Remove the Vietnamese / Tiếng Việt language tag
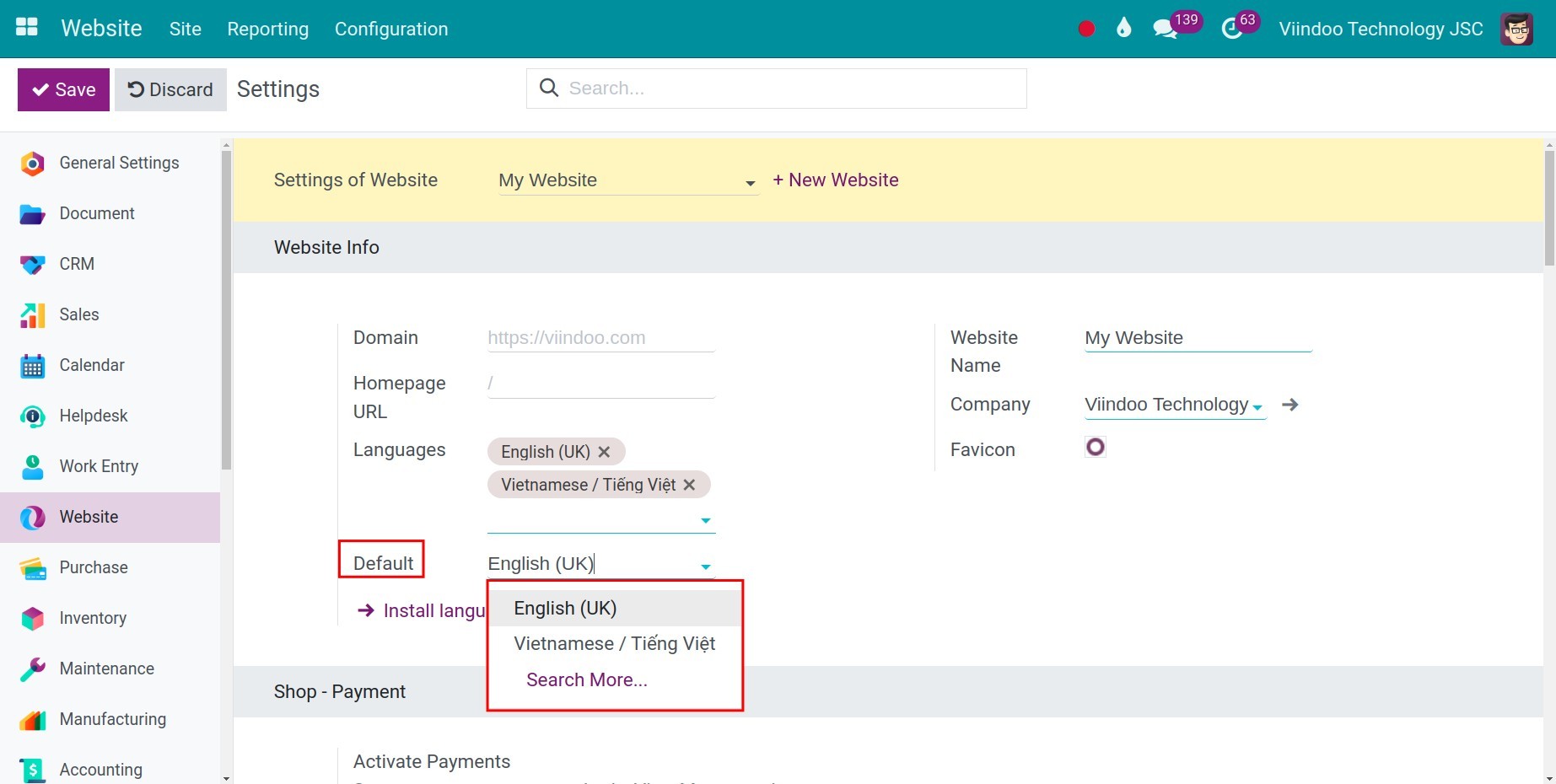 [689, 485]
